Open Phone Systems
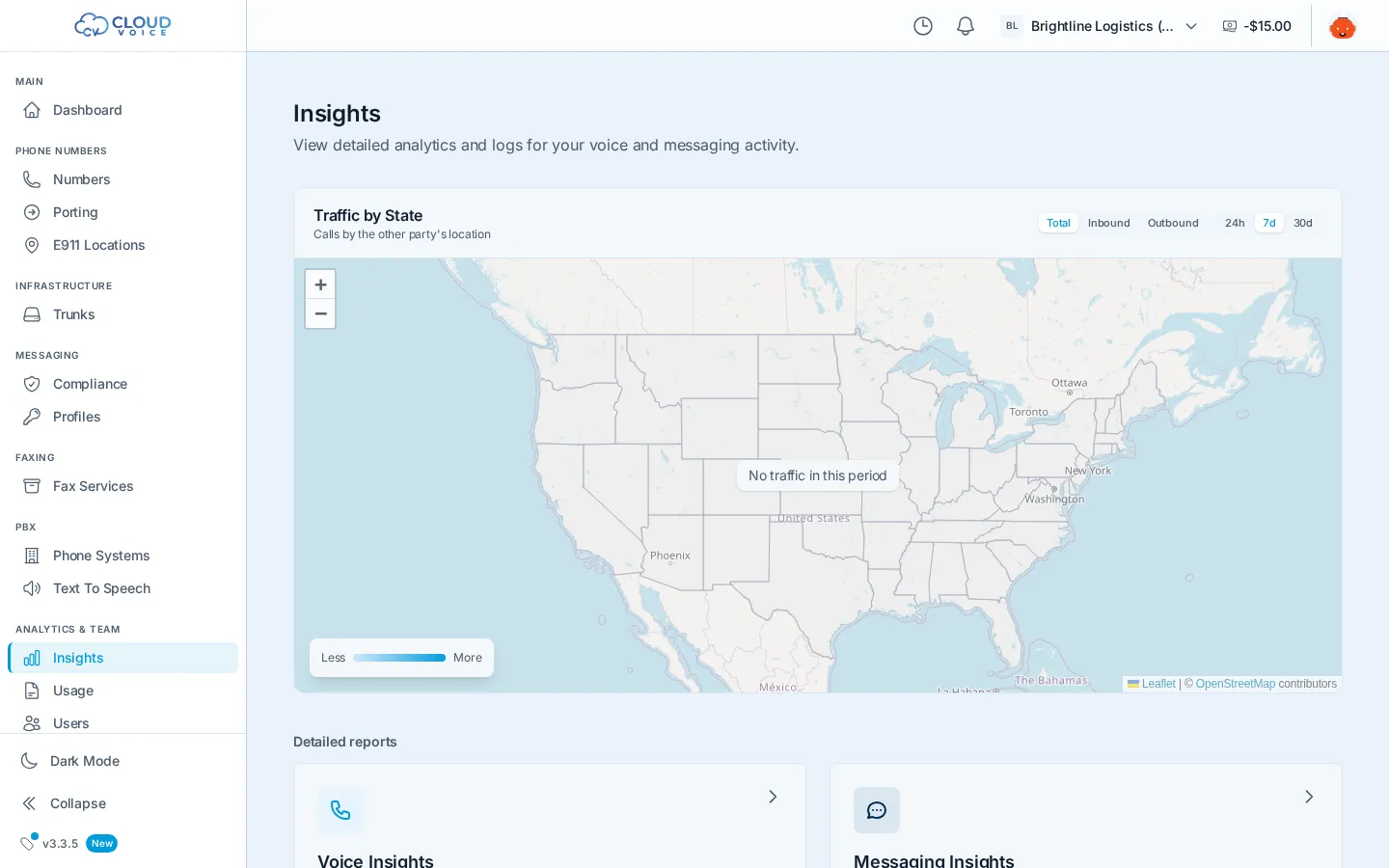Image resolution: width=1389 pixels, height=868 pixels. pos(123,556)
